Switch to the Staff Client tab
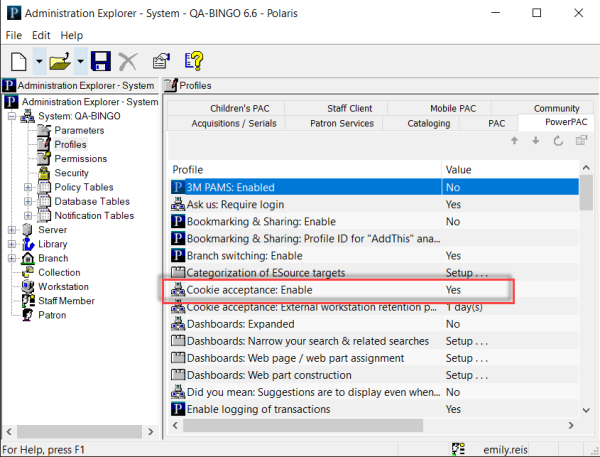The height and width of the screenshot is (457, 600). (x=349, y=109)
